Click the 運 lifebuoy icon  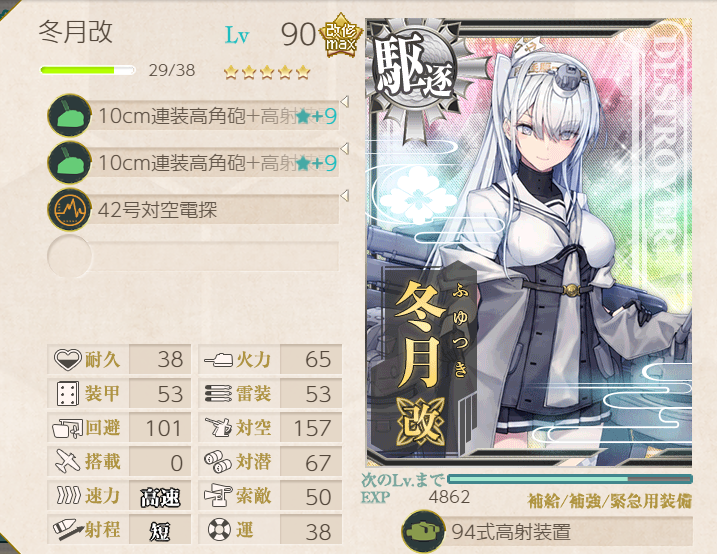(x=219, y=530)
